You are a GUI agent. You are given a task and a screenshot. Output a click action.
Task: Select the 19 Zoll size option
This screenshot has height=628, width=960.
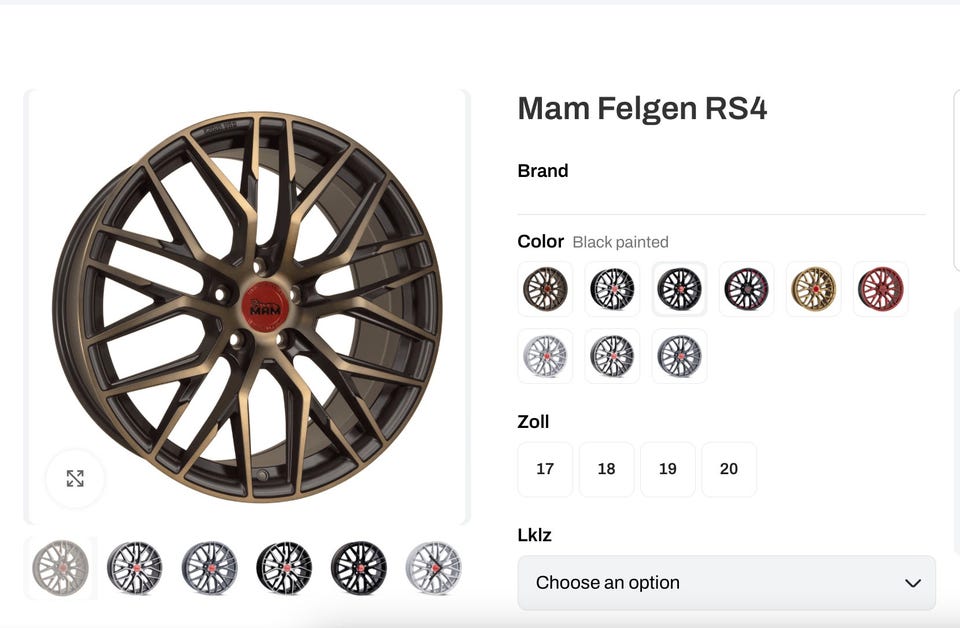point(668,469)
